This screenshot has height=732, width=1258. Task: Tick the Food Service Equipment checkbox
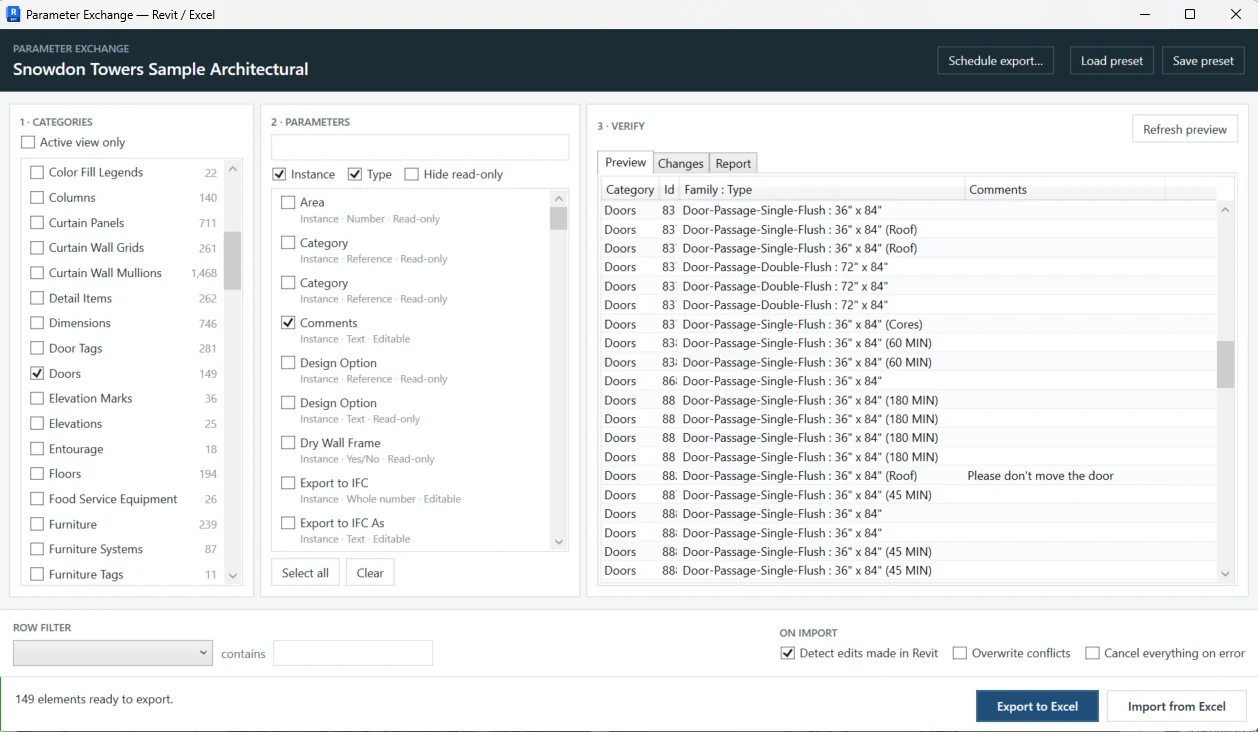[37, 499]
